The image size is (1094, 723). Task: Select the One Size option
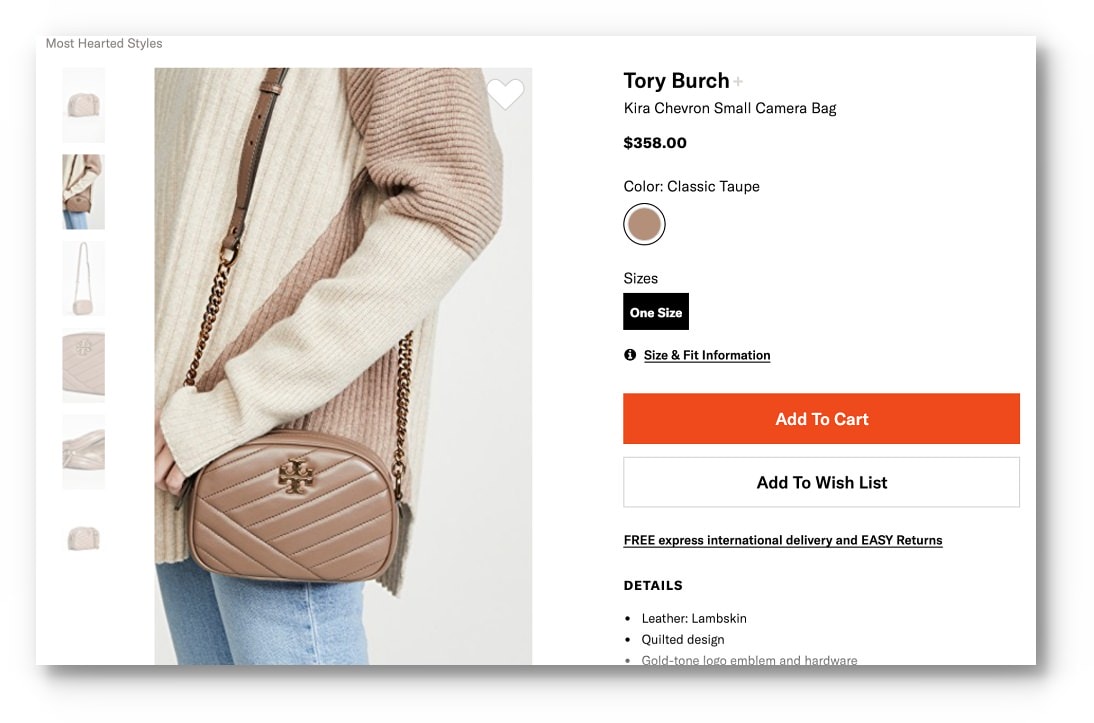pos(656,312)
